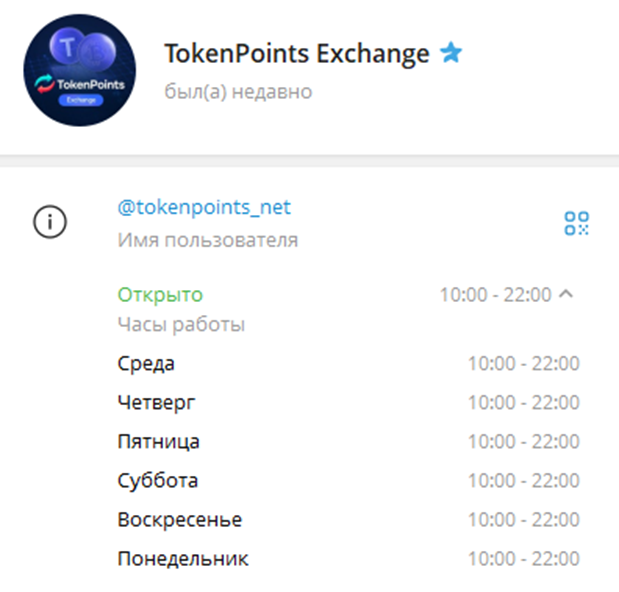Click Понедельник's 10:00 - 22:00 time
Image resolution: width=619 pixels, height=592 pixels.
(523, 559)
